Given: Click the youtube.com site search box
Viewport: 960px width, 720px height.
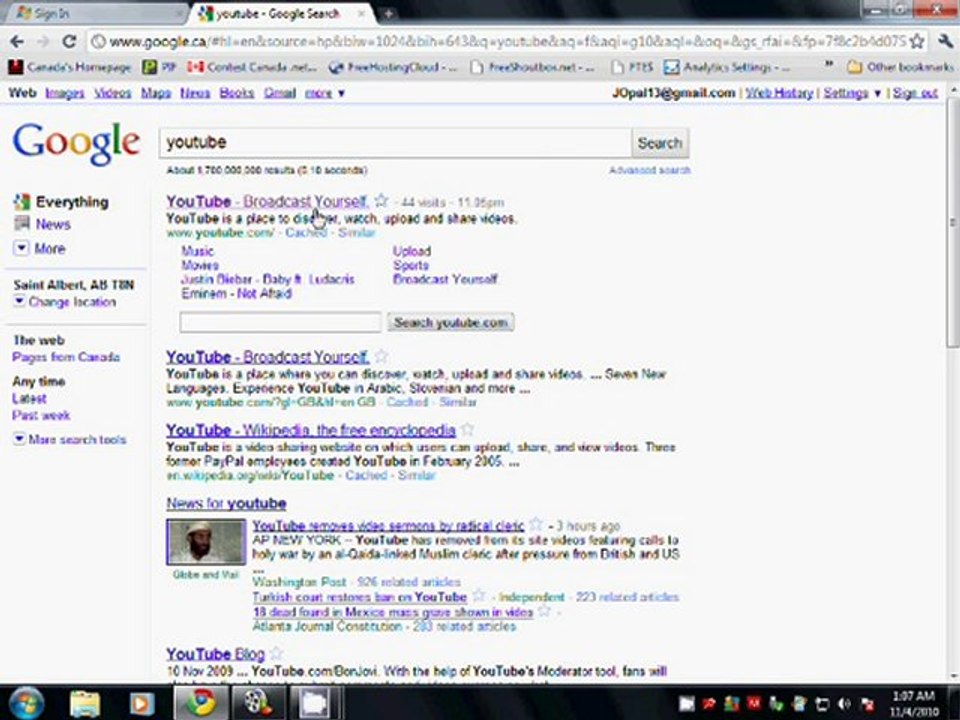Looking at the screenshot, I should (280, 322).
